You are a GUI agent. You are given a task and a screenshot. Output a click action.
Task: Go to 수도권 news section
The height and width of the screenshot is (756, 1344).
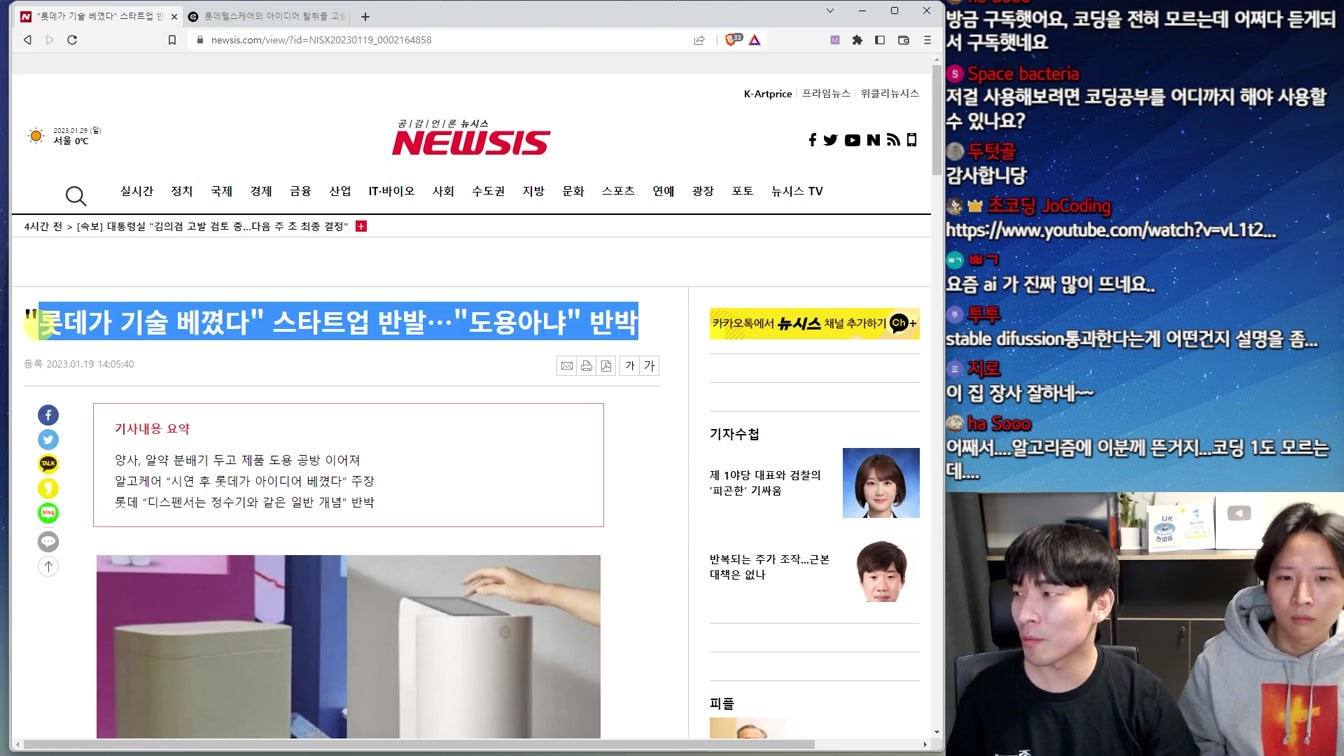pyautogui.click(x=488, y=191)
